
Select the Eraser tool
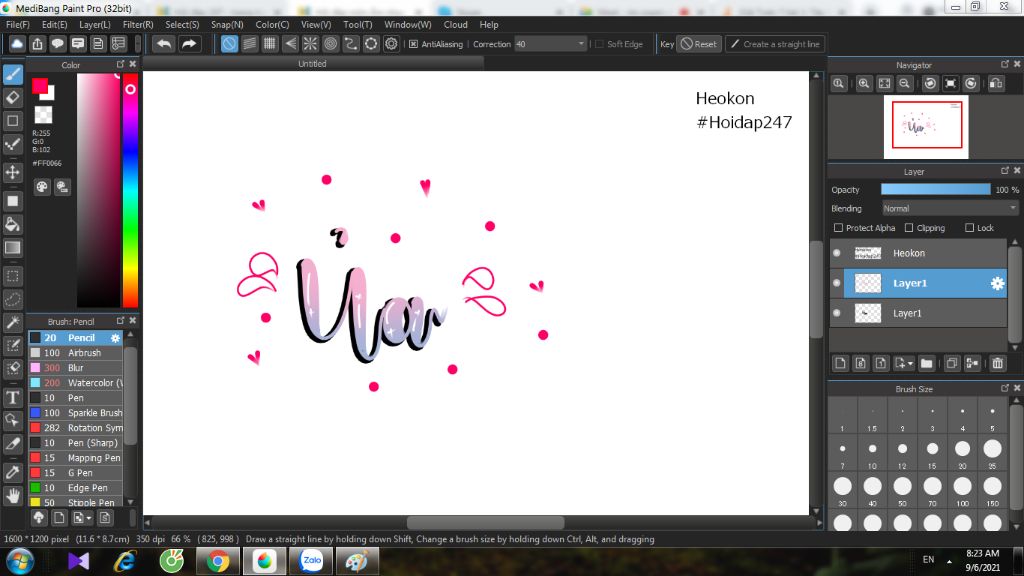point(12,97)
